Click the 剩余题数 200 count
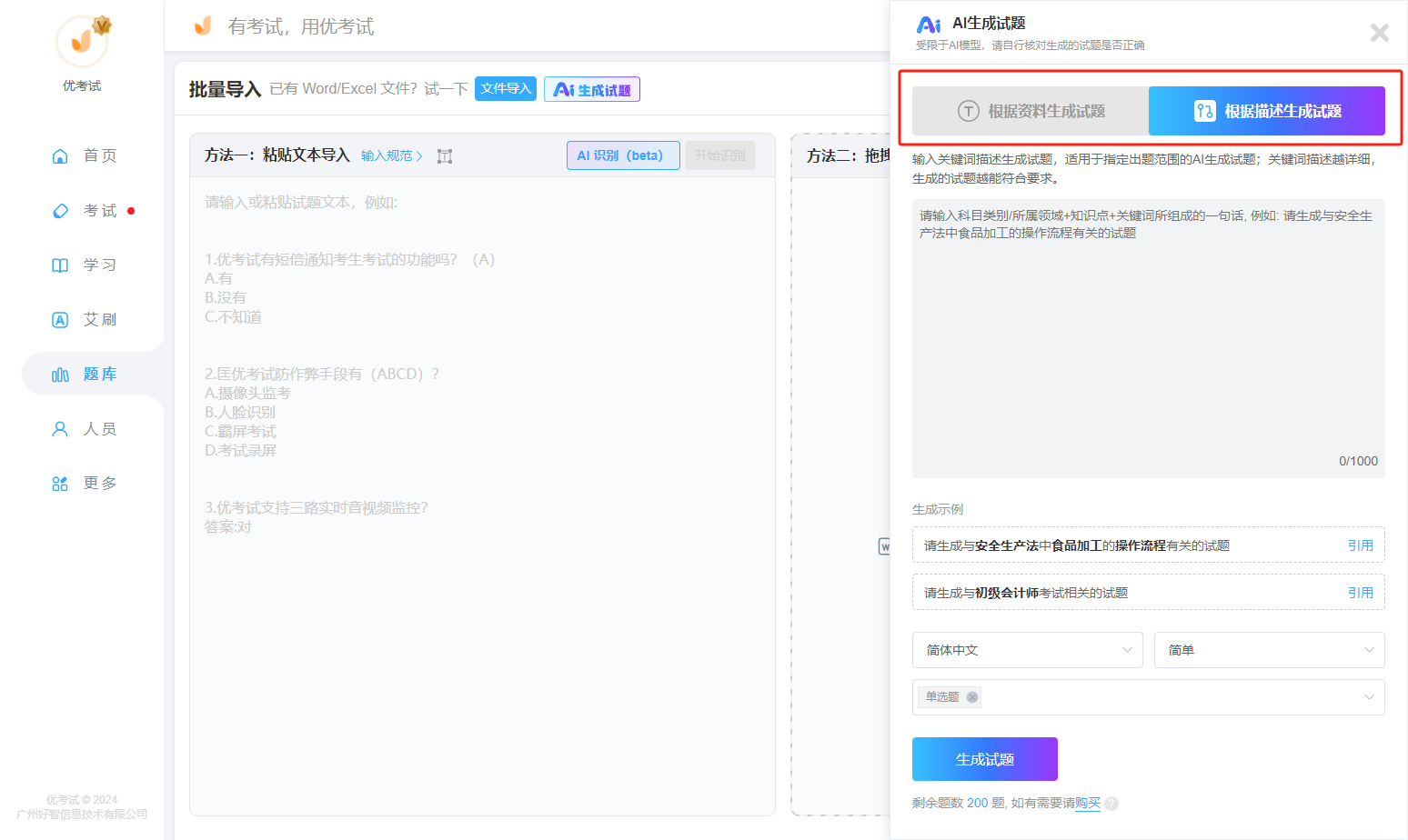The height and width of the screenshot is (840, 1408). tap(978, 804)
